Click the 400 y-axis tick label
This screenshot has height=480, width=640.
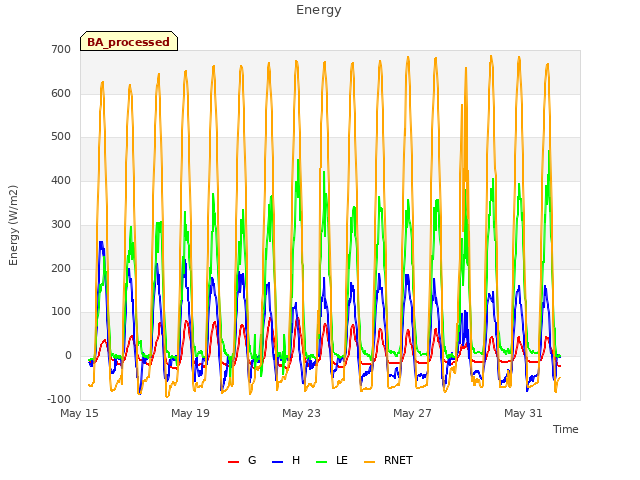point(61,181)
